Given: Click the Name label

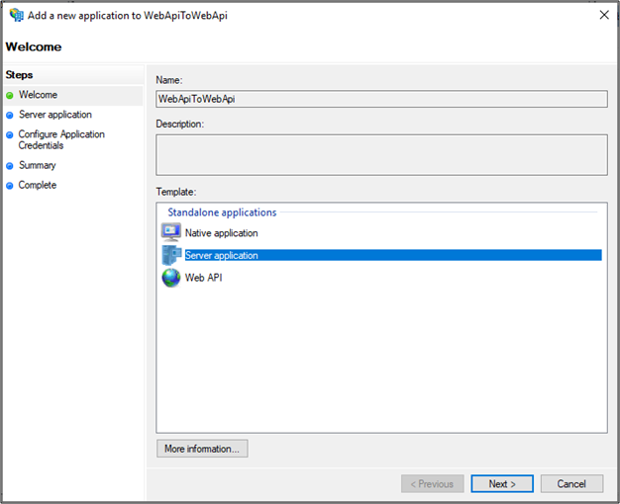Looking at the screenshot, I should coord(169,80).
